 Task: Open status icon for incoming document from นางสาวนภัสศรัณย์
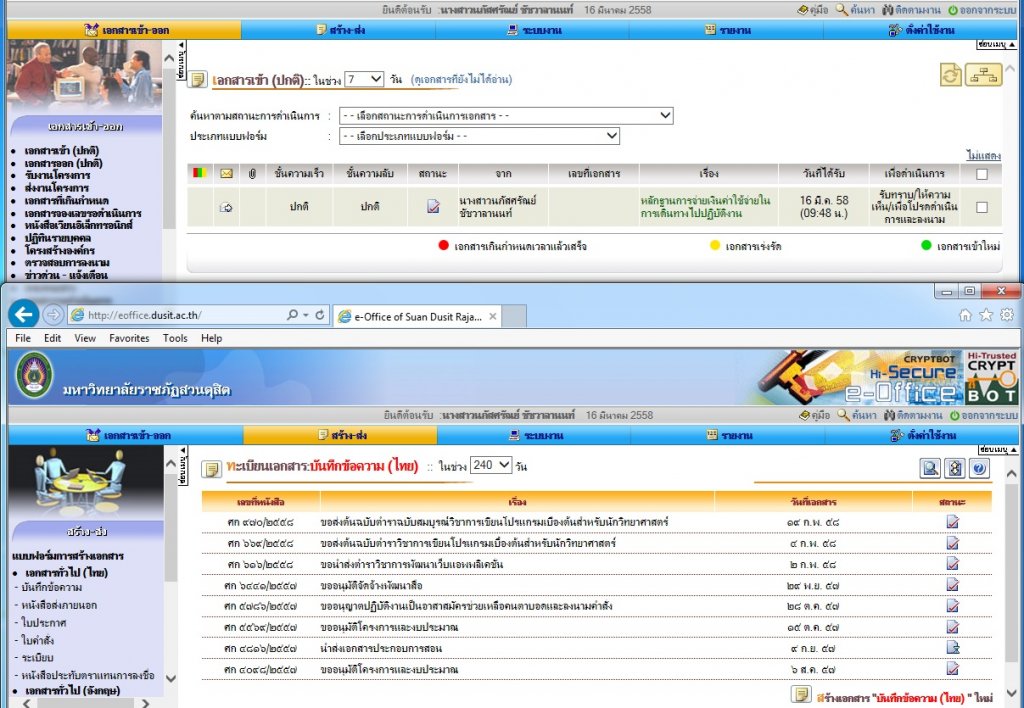pyautogui.click(x=433, y=207)
